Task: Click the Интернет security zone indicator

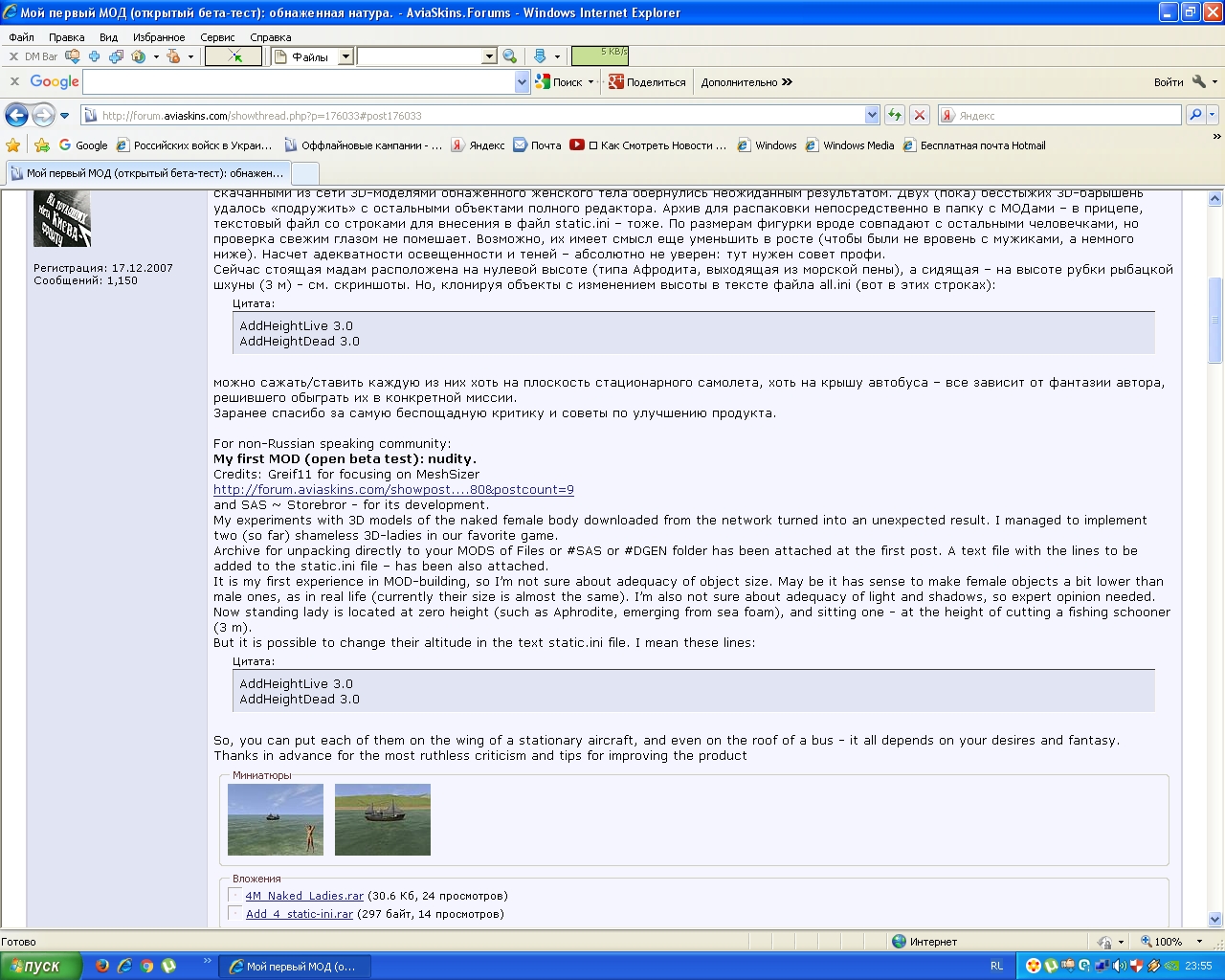Action: (x=924, y=942)
